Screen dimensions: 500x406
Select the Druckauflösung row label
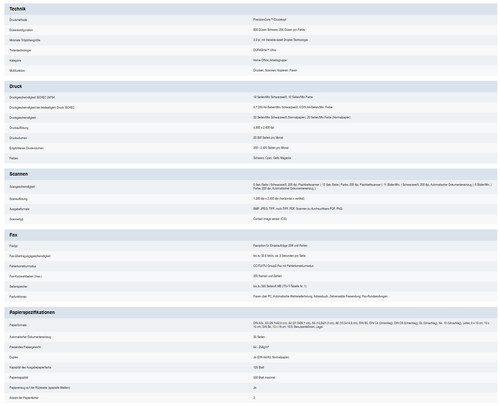pos(19,128)
